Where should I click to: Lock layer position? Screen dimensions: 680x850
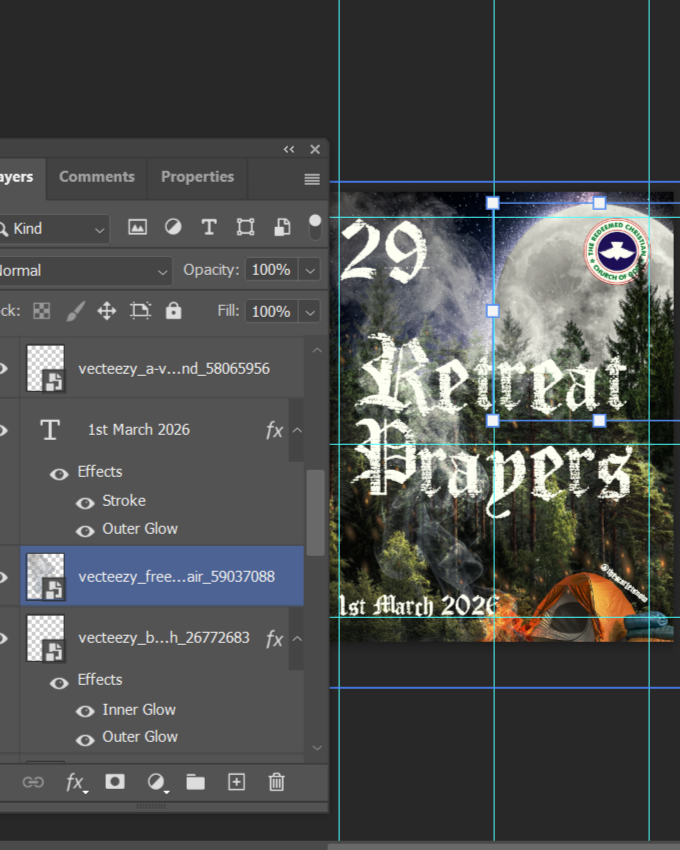tap(106, 311)
